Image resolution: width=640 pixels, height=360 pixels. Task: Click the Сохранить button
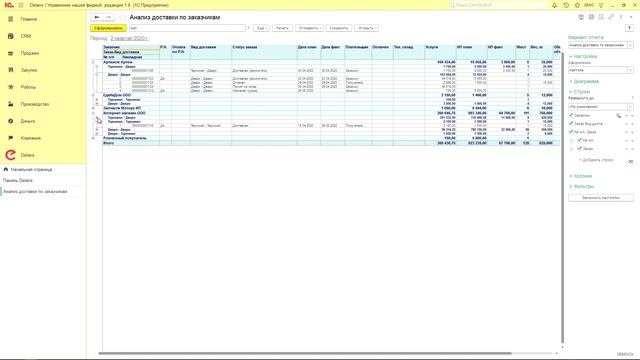(339, 28)
